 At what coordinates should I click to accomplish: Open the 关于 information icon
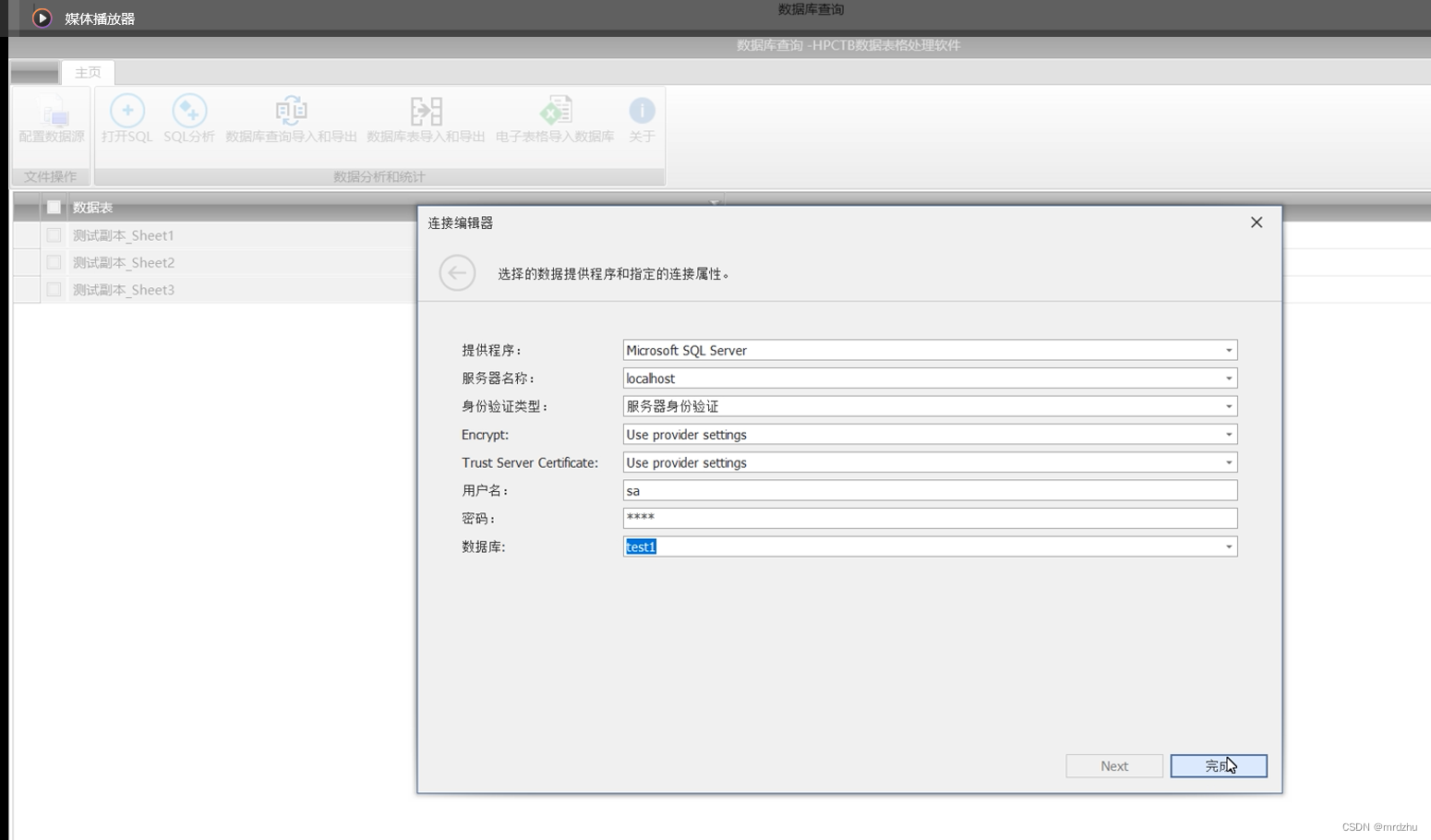[x=643, y=120]
